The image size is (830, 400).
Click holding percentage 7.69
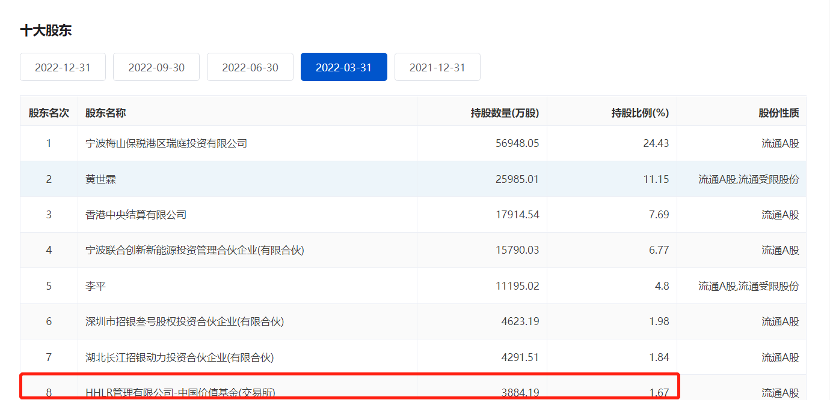[659, 215]
